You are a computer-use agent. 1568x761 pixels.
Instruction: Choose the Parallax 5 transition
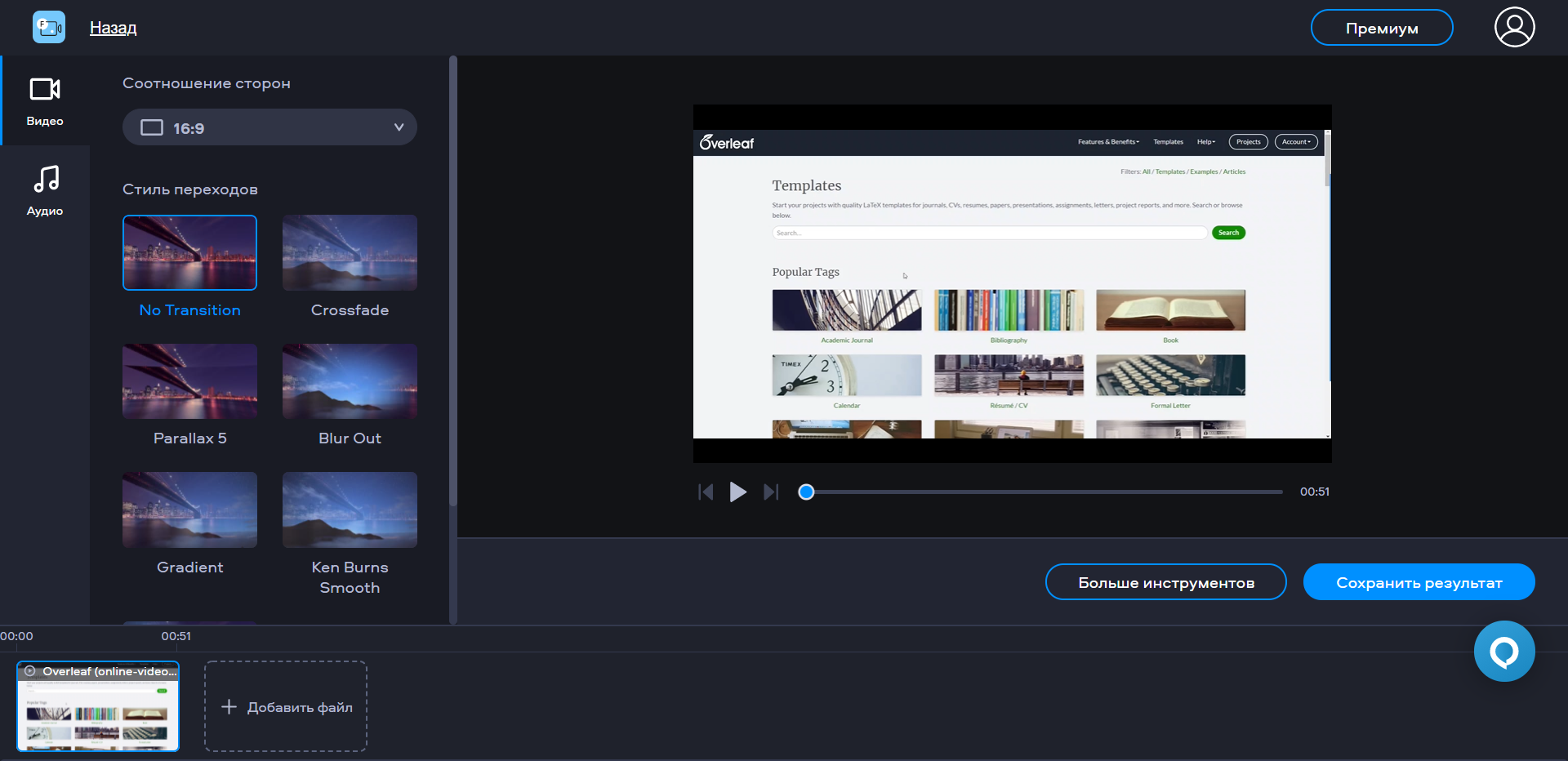[x=189, y=381]
